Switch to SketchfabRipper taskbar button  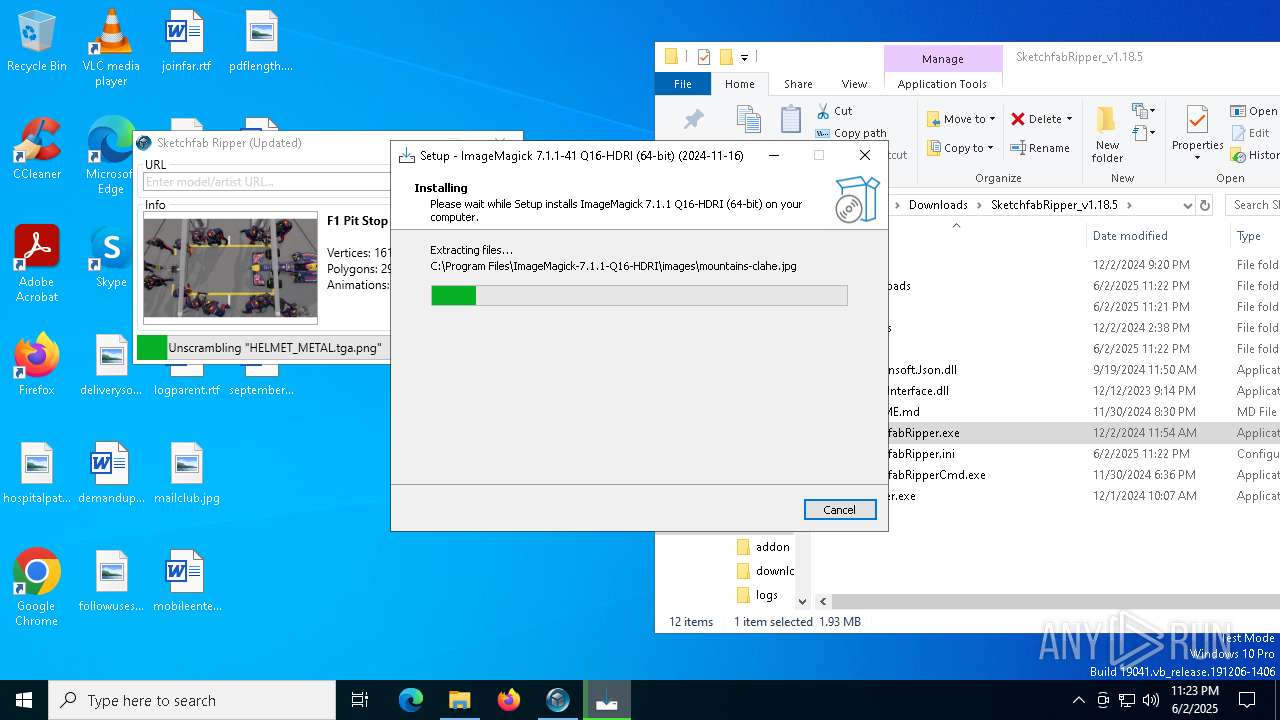tap(558, 700)
